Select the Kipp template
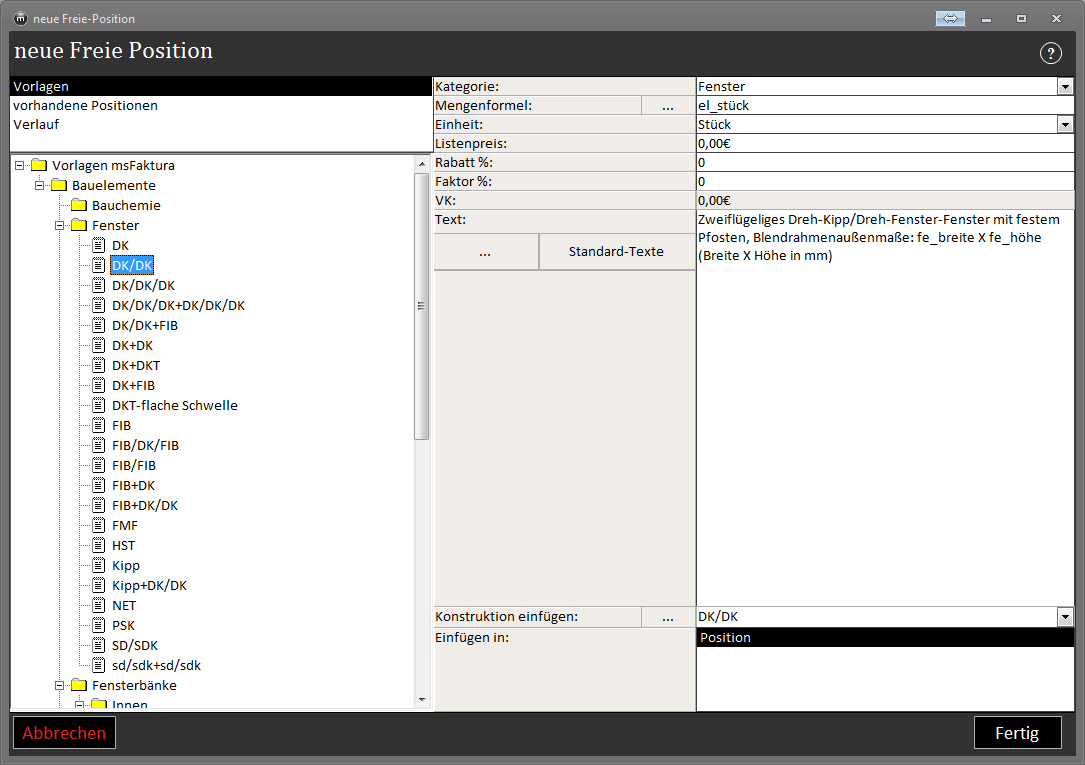 pyautogui.click(x=126, y=566)
